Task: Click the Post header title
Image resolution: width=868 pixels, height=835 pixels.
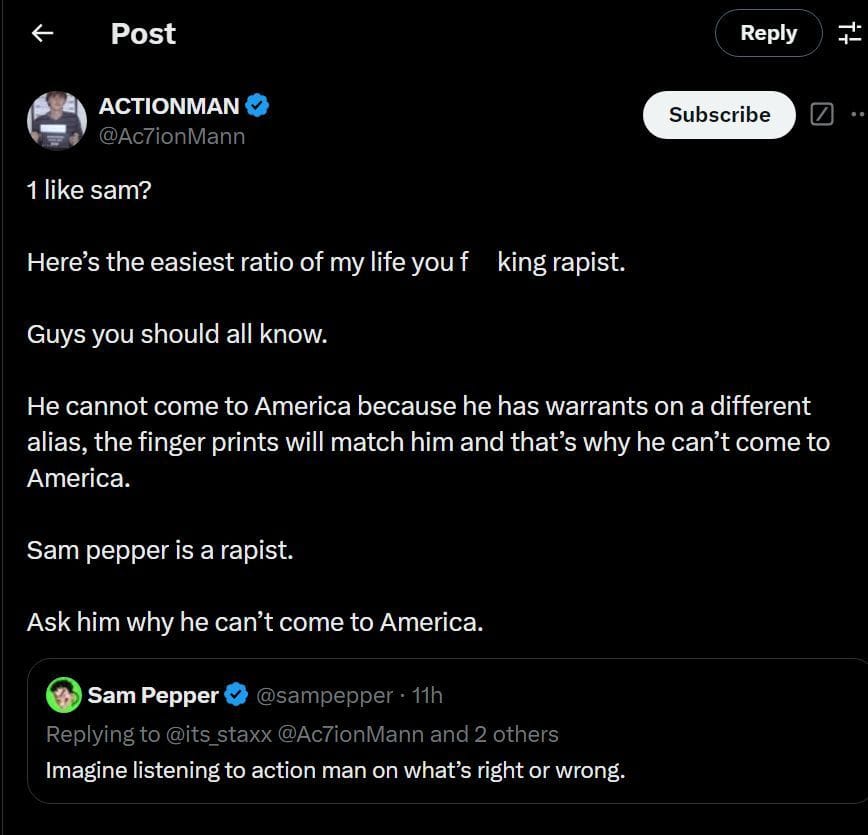Action: tap(143, 33)
